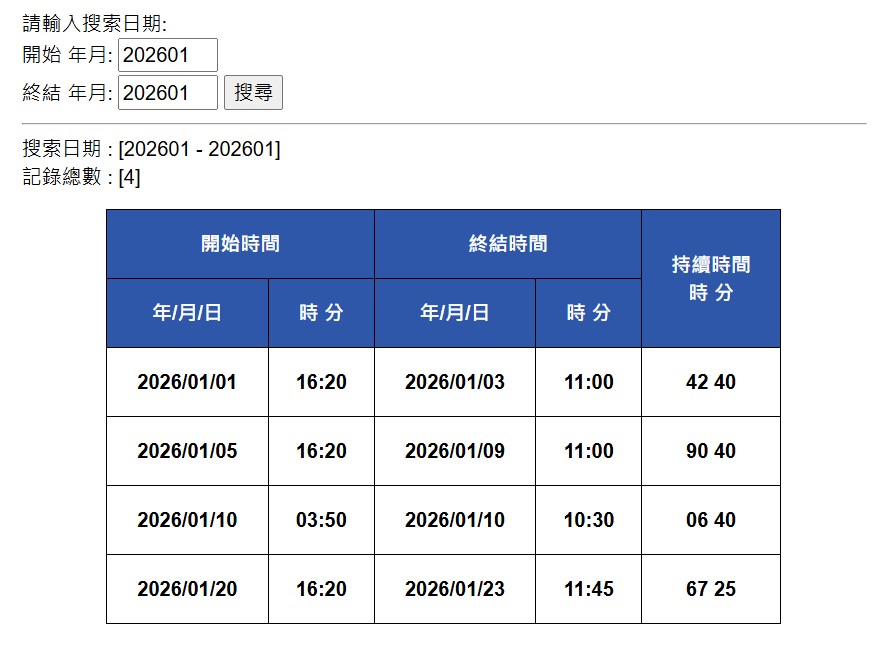Select the row starting 2026/01/01
The image size is (878, 648).
(x=186, y=381)
